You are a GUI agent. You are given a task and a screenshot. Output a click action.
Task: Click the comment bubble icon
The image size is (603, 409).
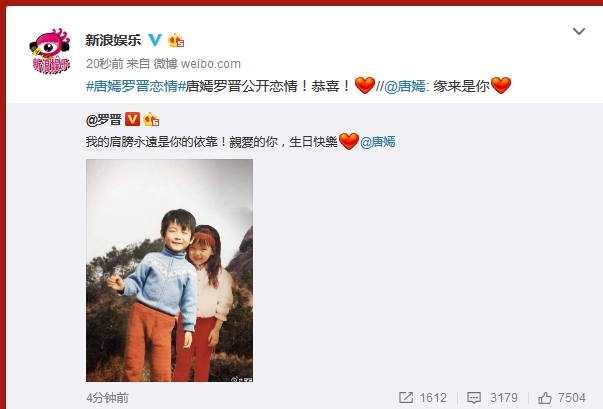[474, 398]
